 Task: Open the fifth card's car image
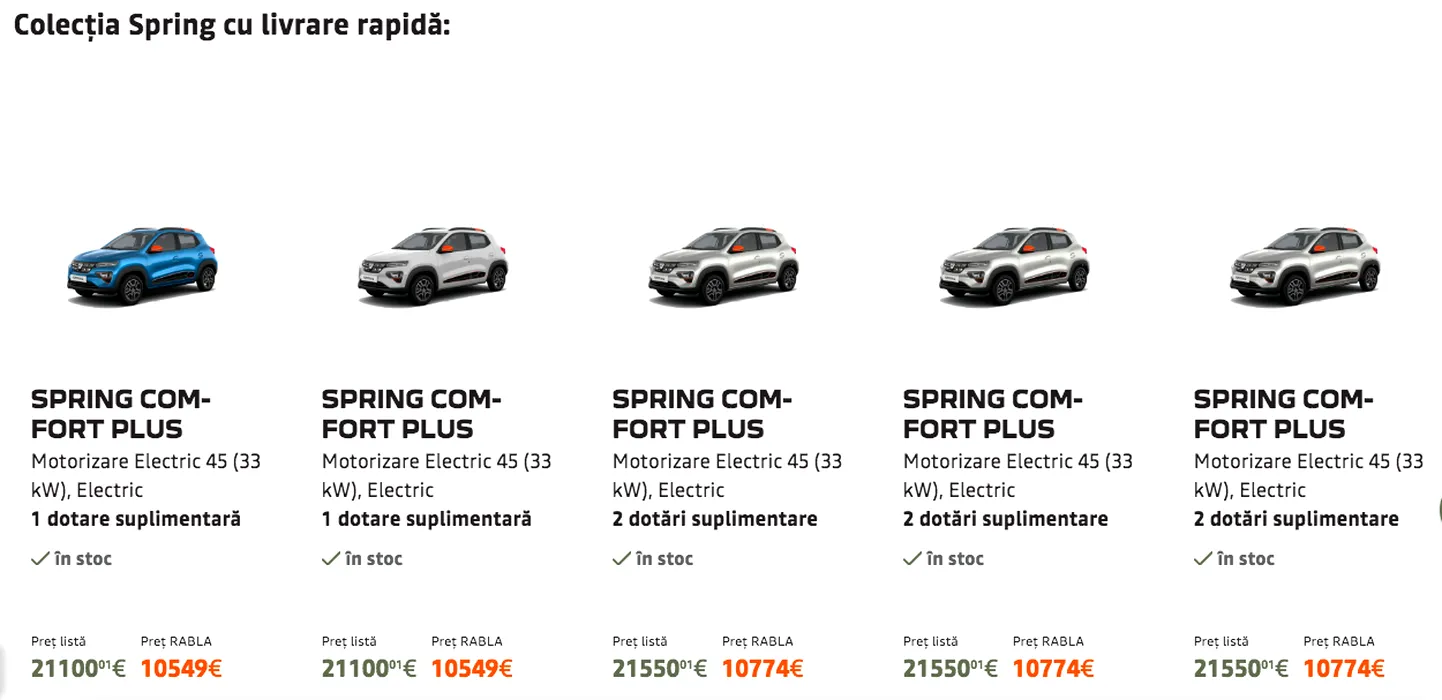(1304, 265)
